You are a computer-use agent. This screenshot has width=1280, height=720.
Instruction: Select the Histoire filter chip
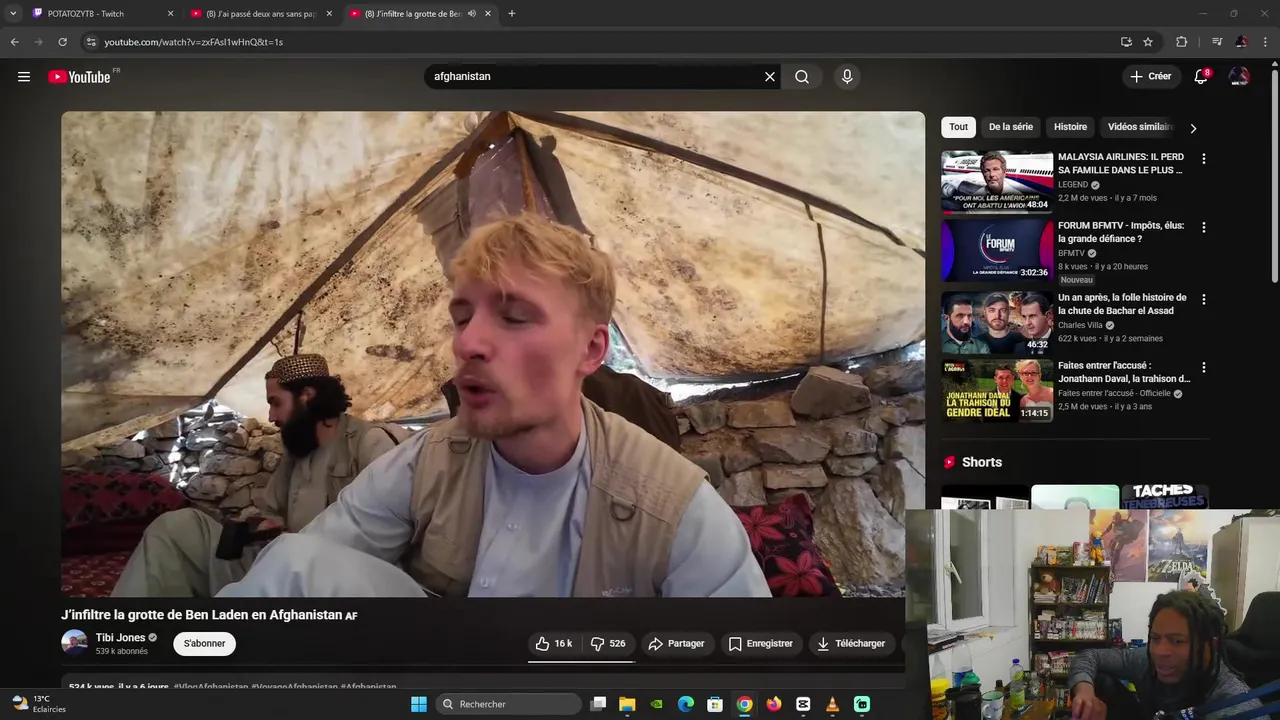click(1070, 127)
